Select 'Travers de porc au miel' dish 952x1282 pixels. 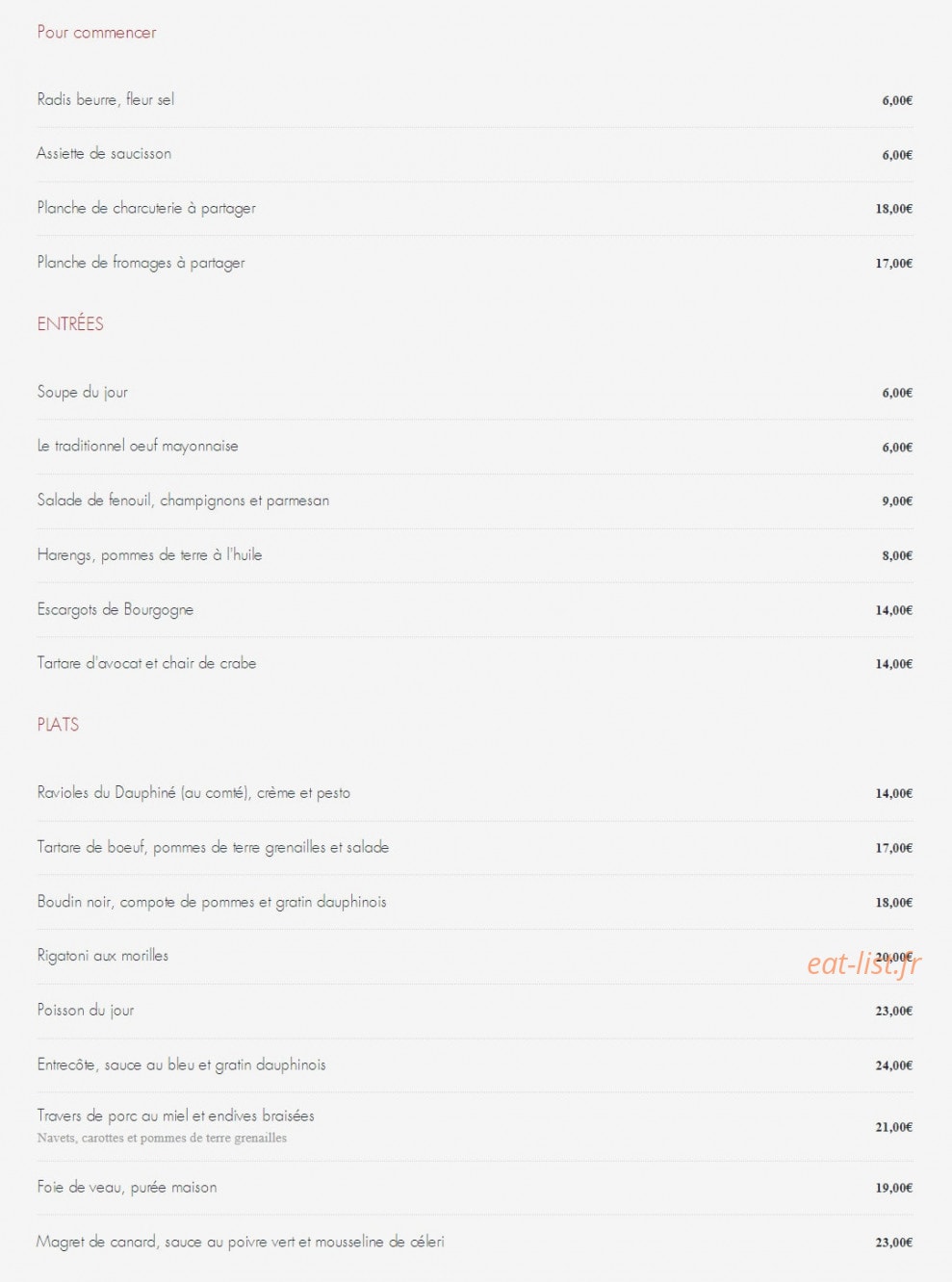175,1115
